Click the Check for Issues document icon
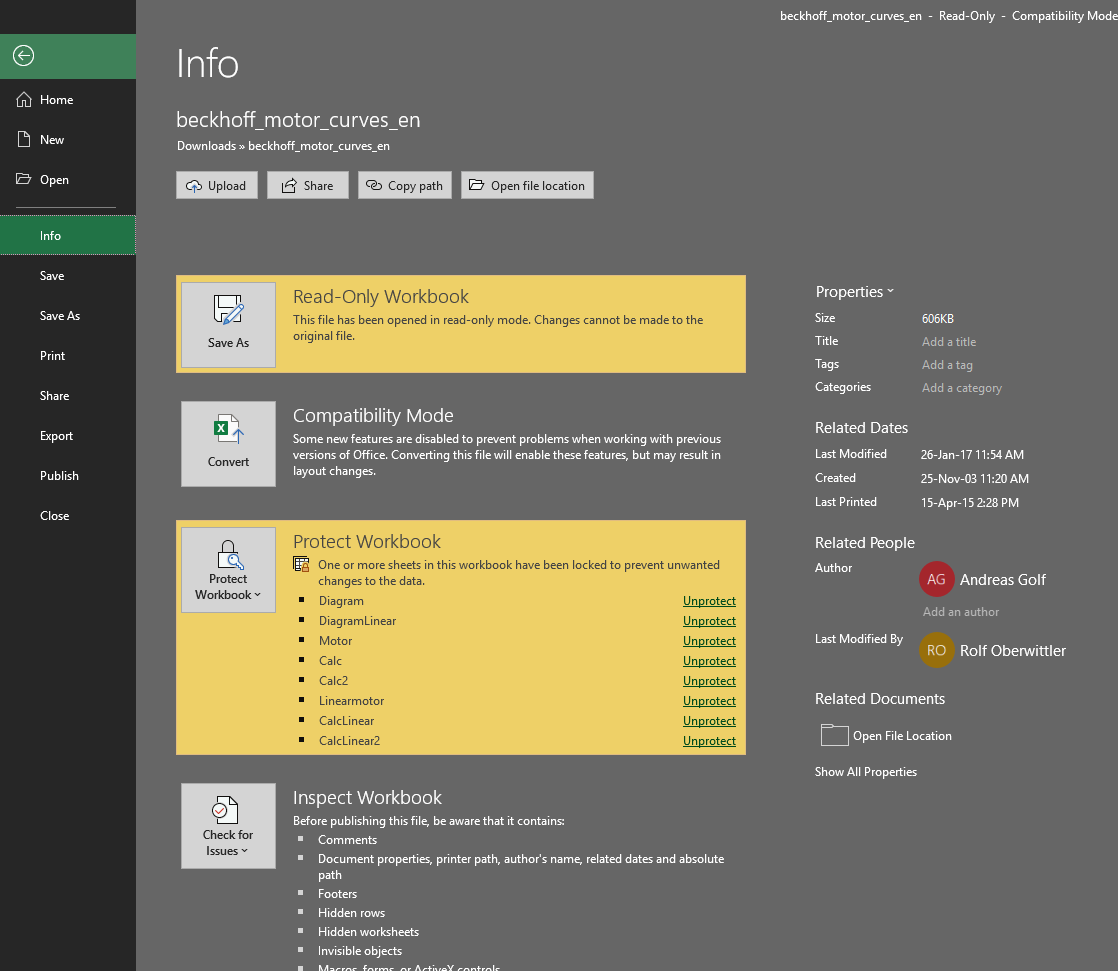1118x971 pixels. [x=225, y=811]
